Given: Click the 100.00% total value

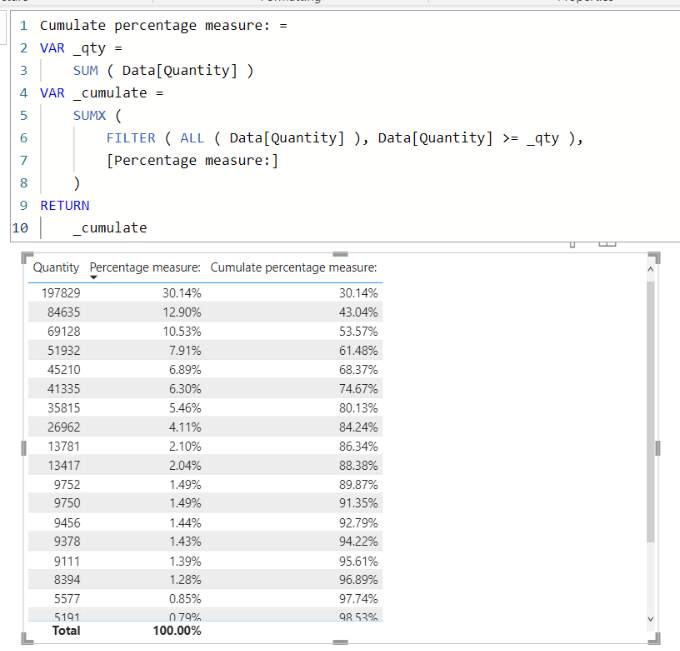Looking at the screenshot, I should [x=177, y=631].
